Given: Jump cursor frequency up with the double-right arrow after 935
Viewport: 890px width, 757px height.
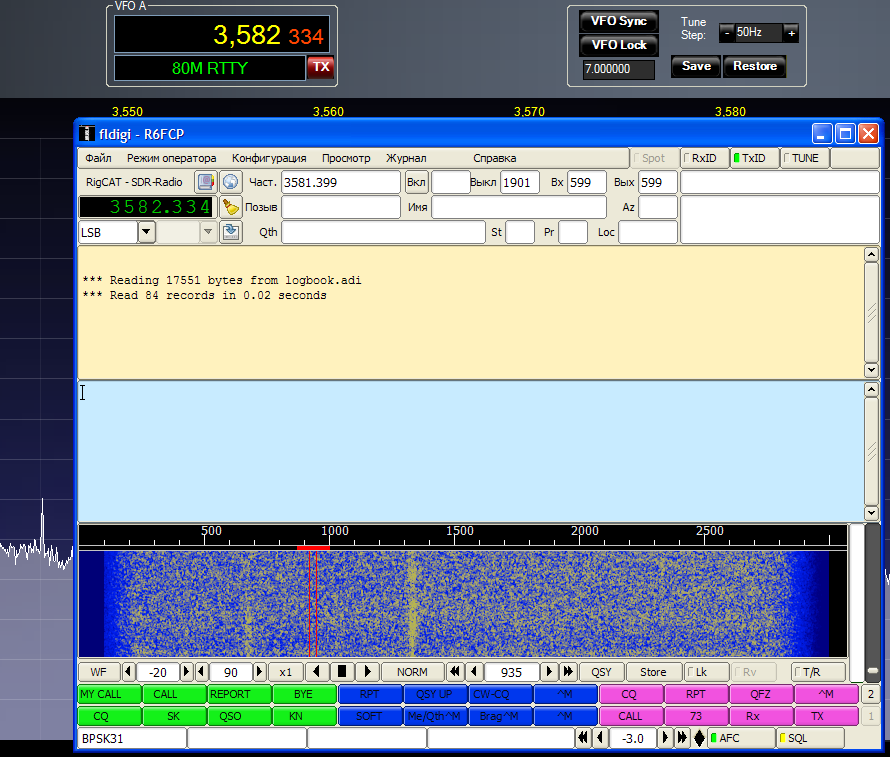Looking at the screenshot, I should pyautogui.click(x=568, y=672).
